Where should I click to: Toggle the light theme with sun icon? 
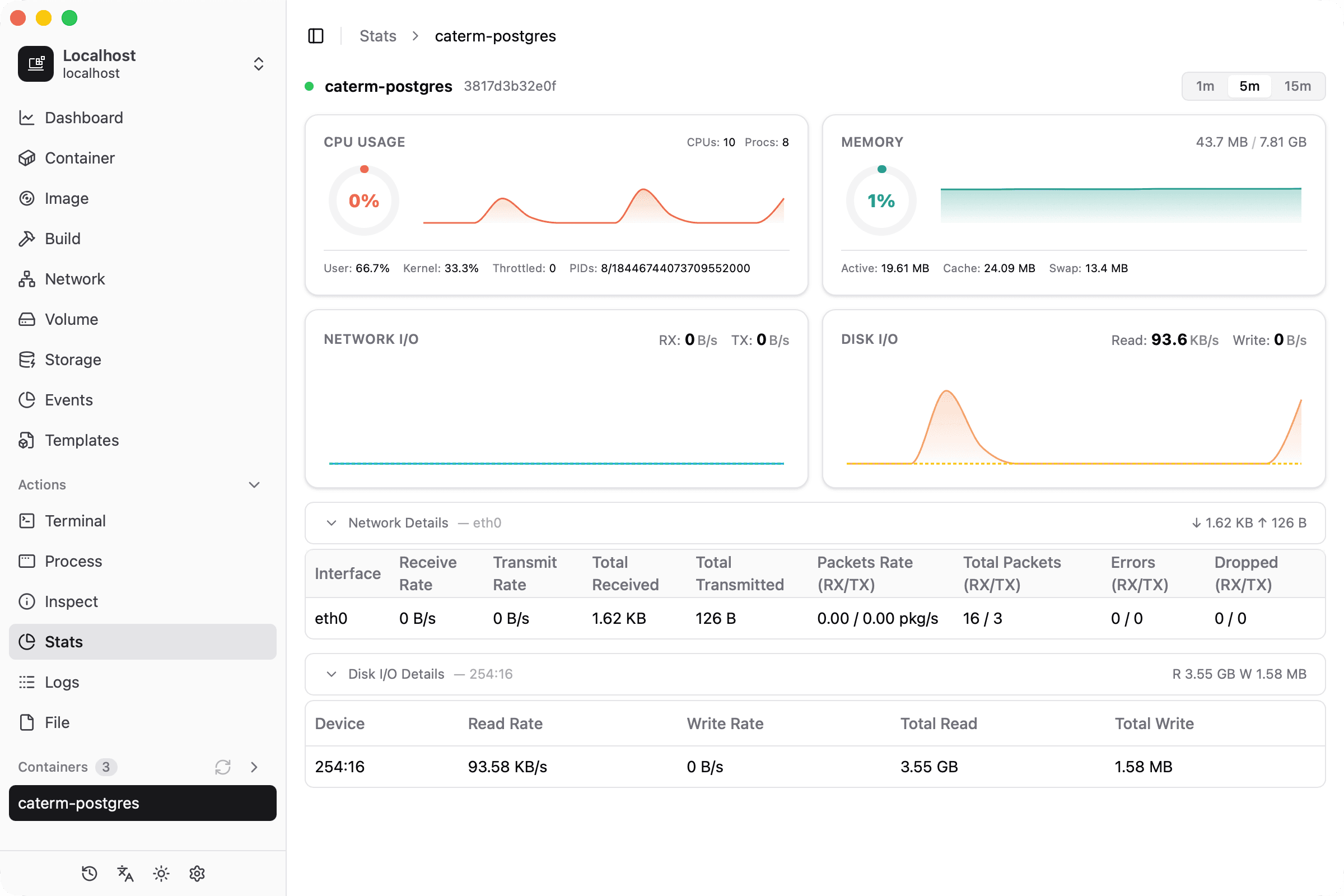pyautogui.click(x=161, y=873)
